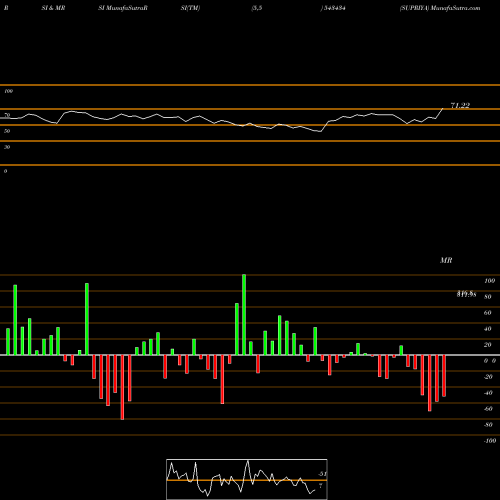Click the MR axis label 20
Image resolution: width=500 pixels, height=500 pixels.
[x=487, y=345]
